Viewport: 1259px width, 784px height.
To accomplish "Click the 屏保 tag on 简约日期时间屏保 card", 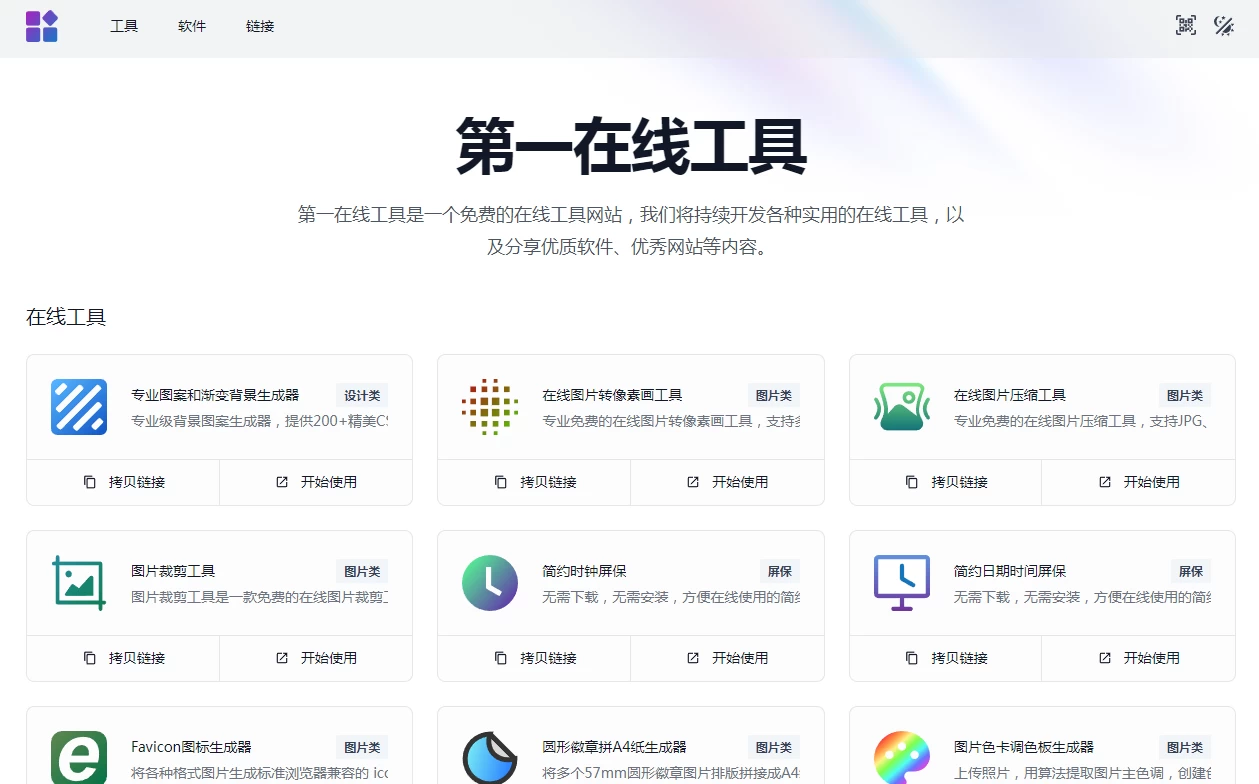I will point(1191,571).
